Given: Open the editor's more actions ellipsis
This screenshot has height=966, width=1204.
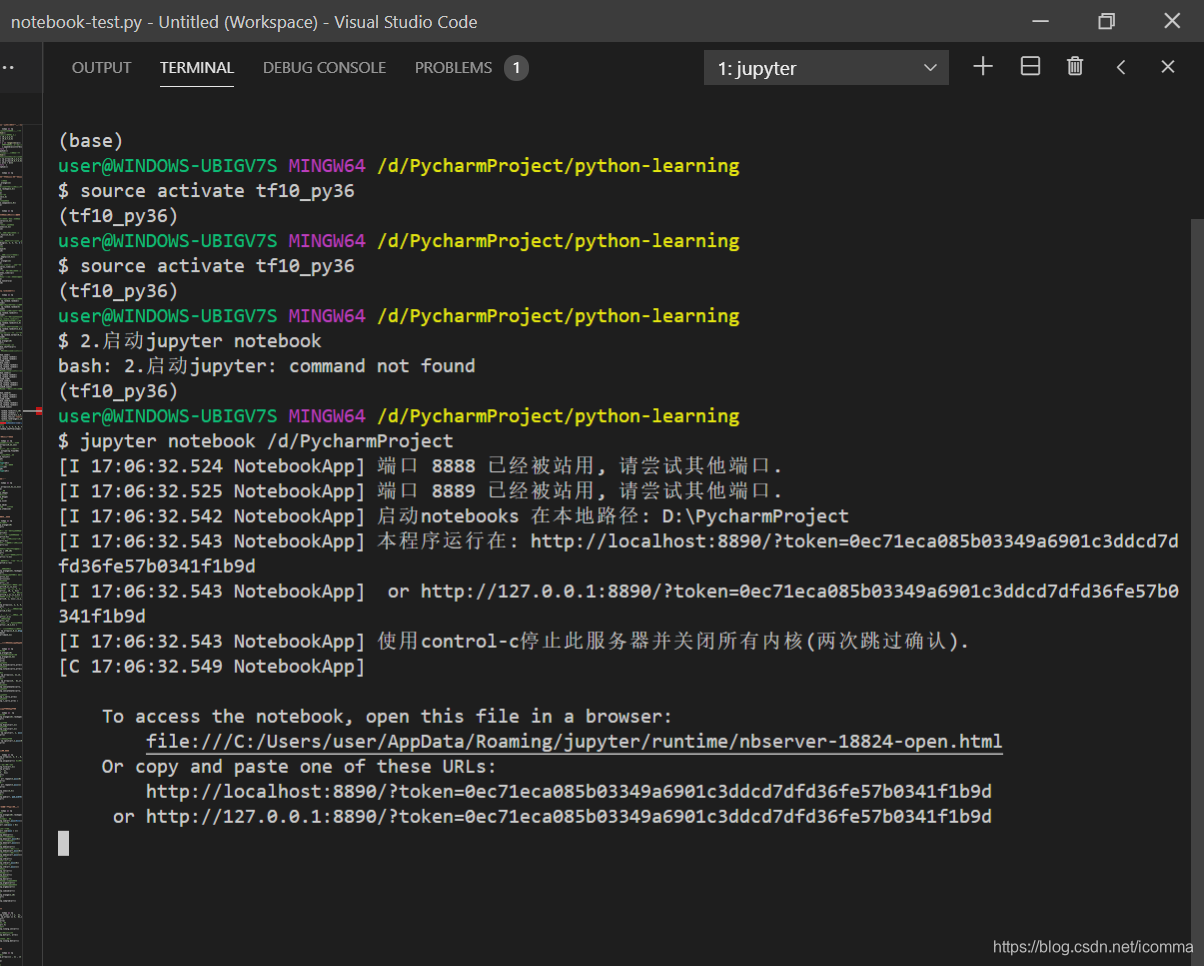Looking at the screenshot, I should [x=8, y=68].
